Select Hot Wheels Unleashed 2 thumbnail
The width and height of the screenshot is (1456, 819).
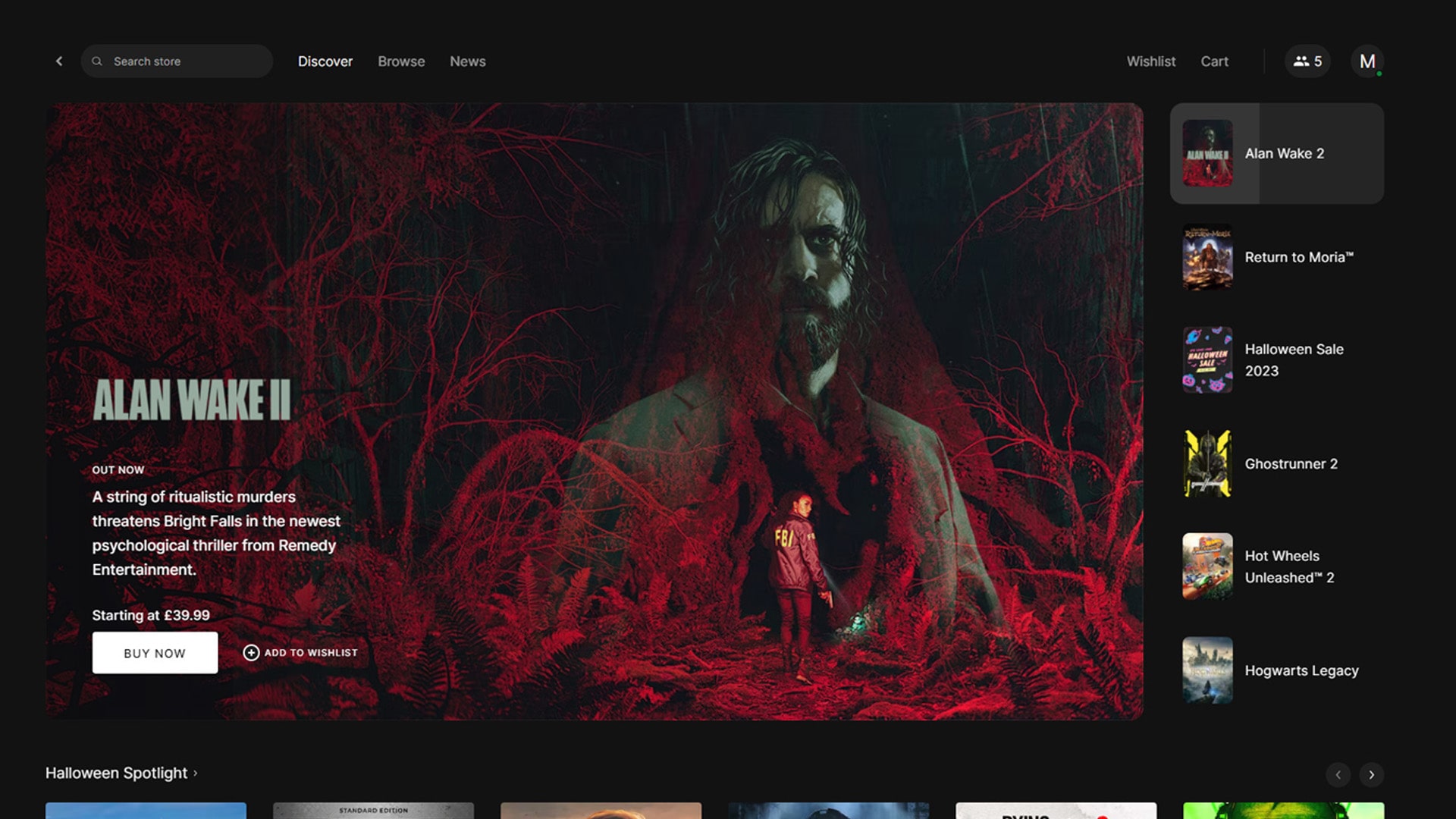1207,566
